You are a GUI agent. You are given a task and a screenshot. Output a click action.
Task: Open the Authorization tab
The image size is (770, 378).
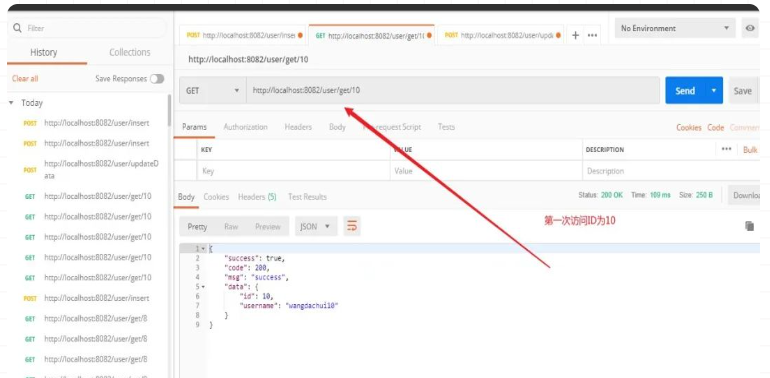(x=246, y=127)
